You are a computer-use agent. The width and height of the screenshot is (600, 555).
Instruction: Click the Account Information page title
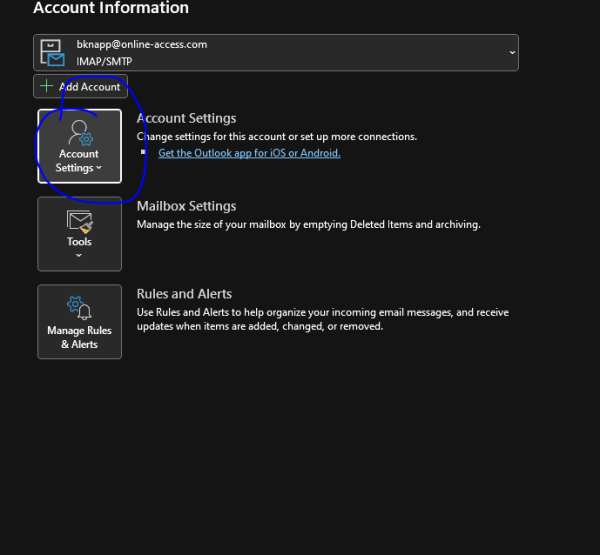pyautogui.click(x=111, y=8)
